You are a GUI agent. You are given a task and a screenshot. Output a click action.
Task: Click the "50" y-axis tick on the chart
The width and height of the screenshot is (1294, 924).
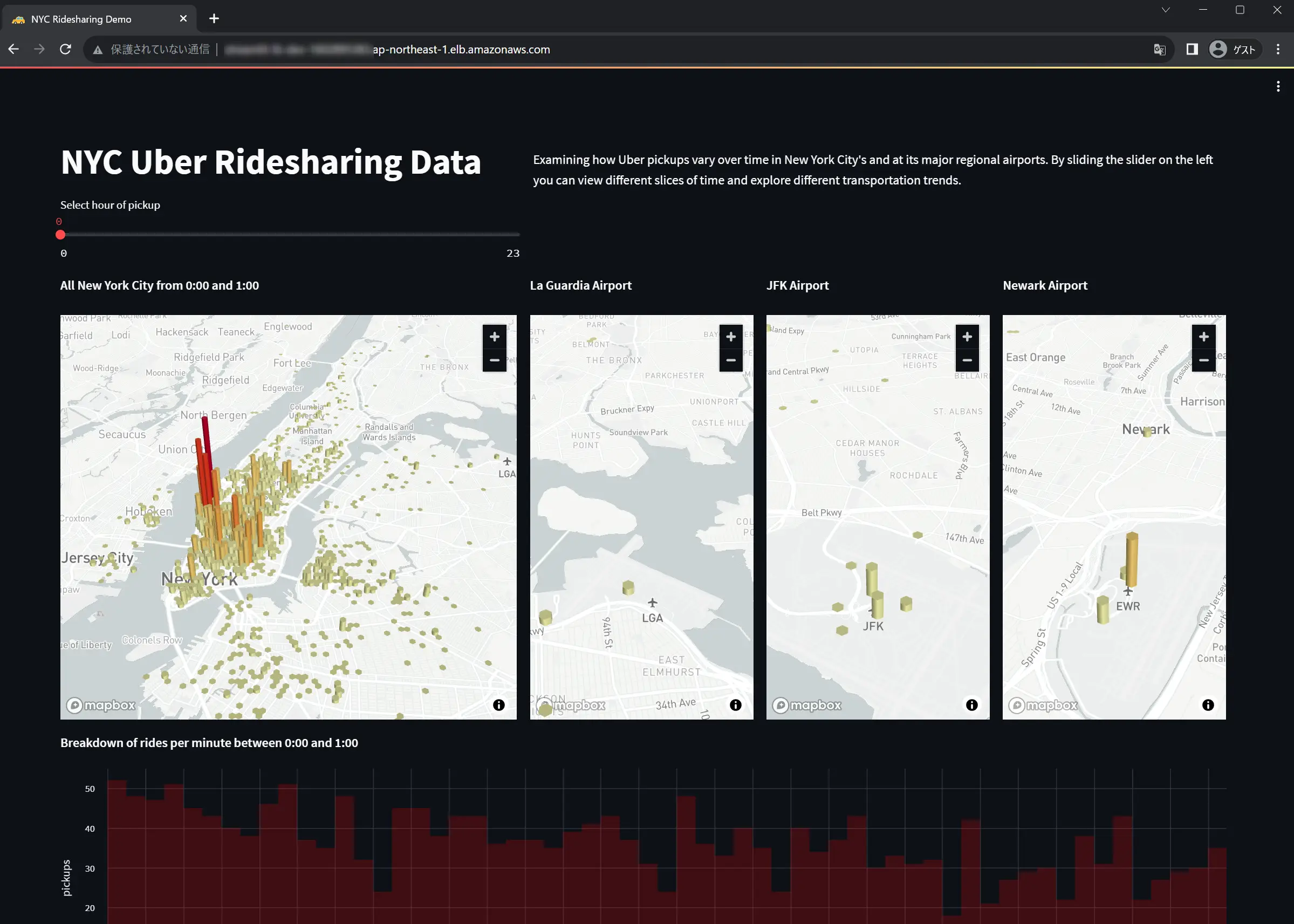(x=90, y=789)
